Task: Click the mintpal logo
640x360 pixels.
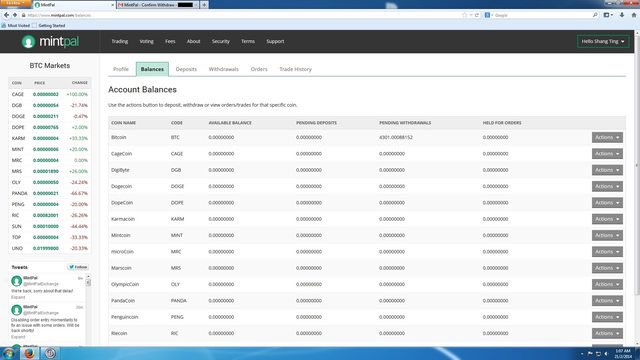Action: [50, 41]
